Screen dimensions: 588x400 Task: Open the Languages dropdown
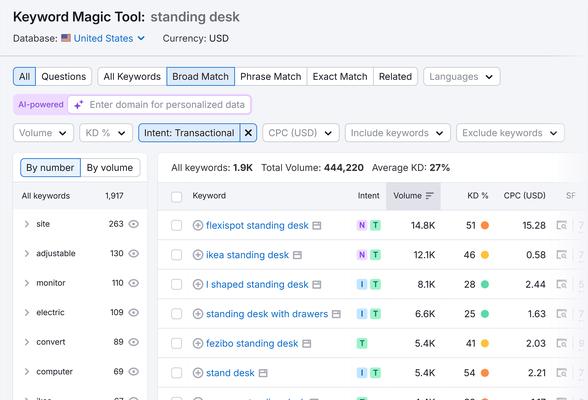(x=462, y=77)
